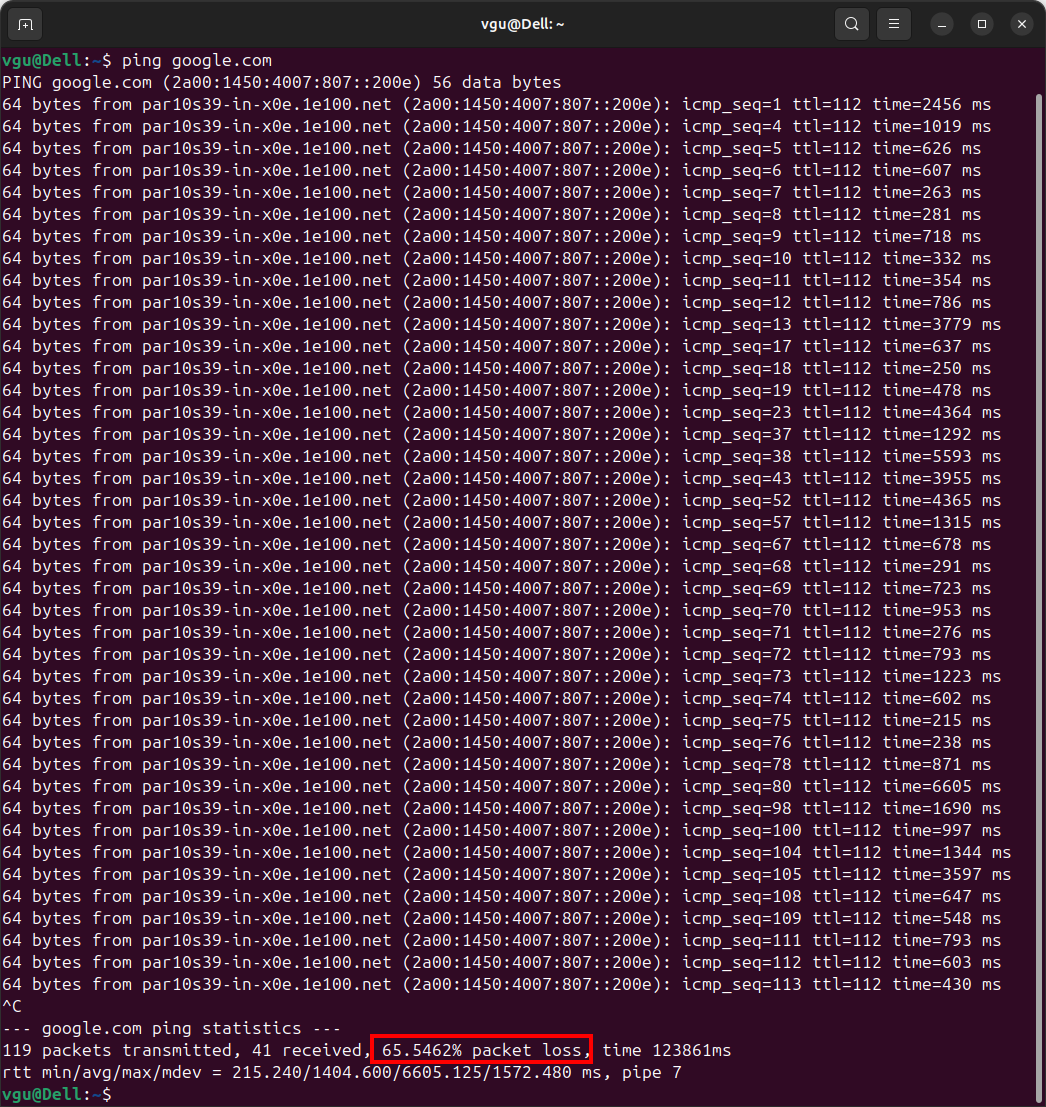This screenshot has height=1107, width=1046.
Task: Click the line with icmp_seq=23 time=4364 ms
Action: [501, 412]
